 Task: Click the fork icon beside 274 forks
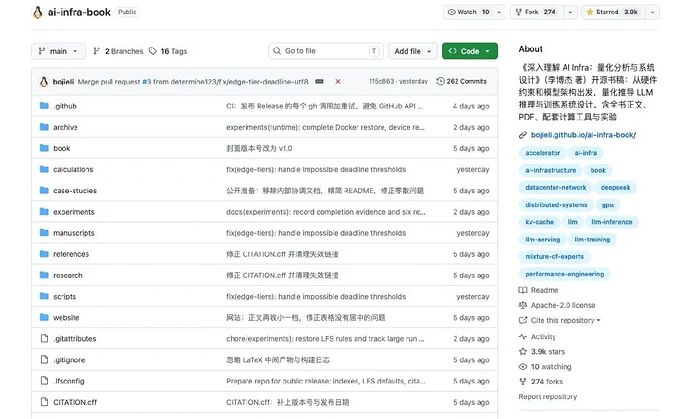523,382
